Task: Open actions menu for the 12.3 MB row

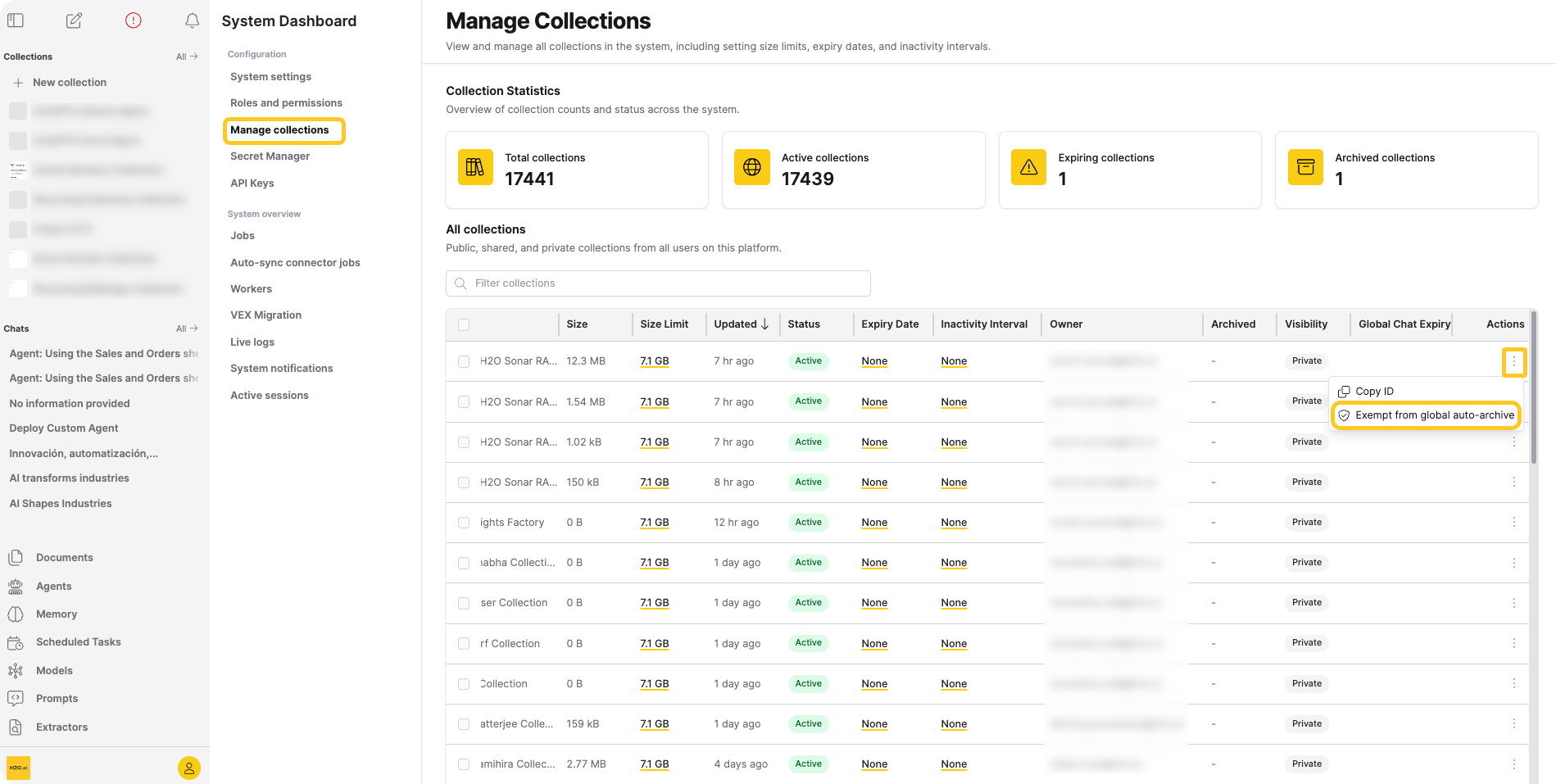Action: click(x=1514, y=361)
